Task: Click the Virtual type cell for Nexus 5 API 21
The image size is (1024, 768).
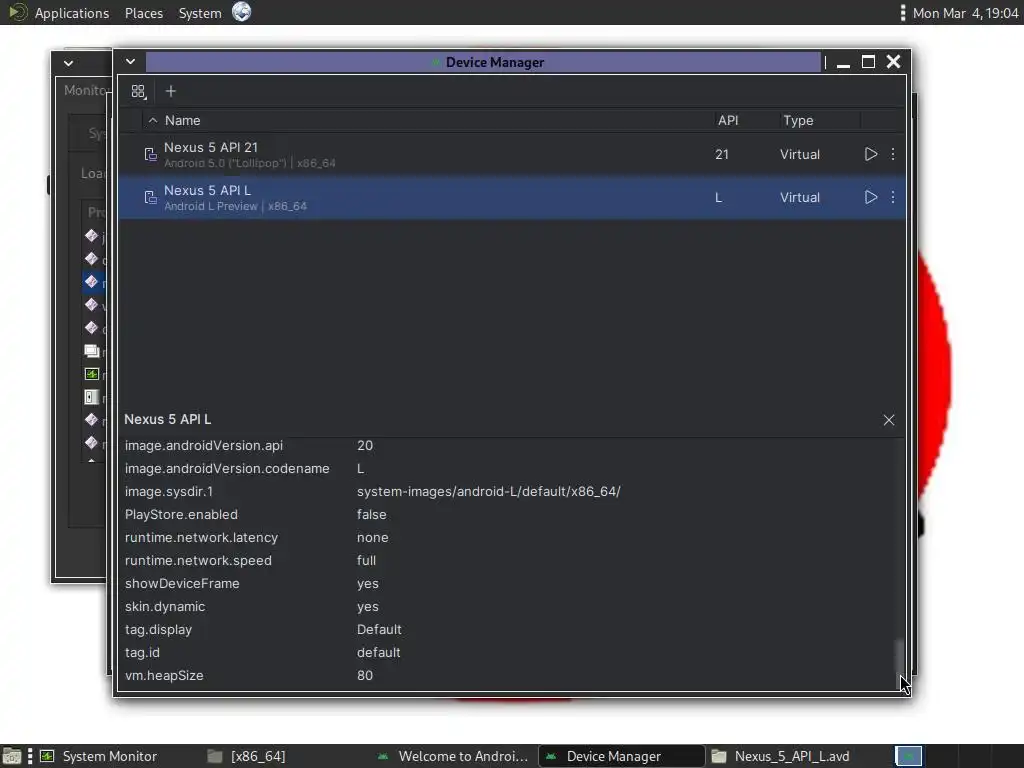Action: pos(800,154)
